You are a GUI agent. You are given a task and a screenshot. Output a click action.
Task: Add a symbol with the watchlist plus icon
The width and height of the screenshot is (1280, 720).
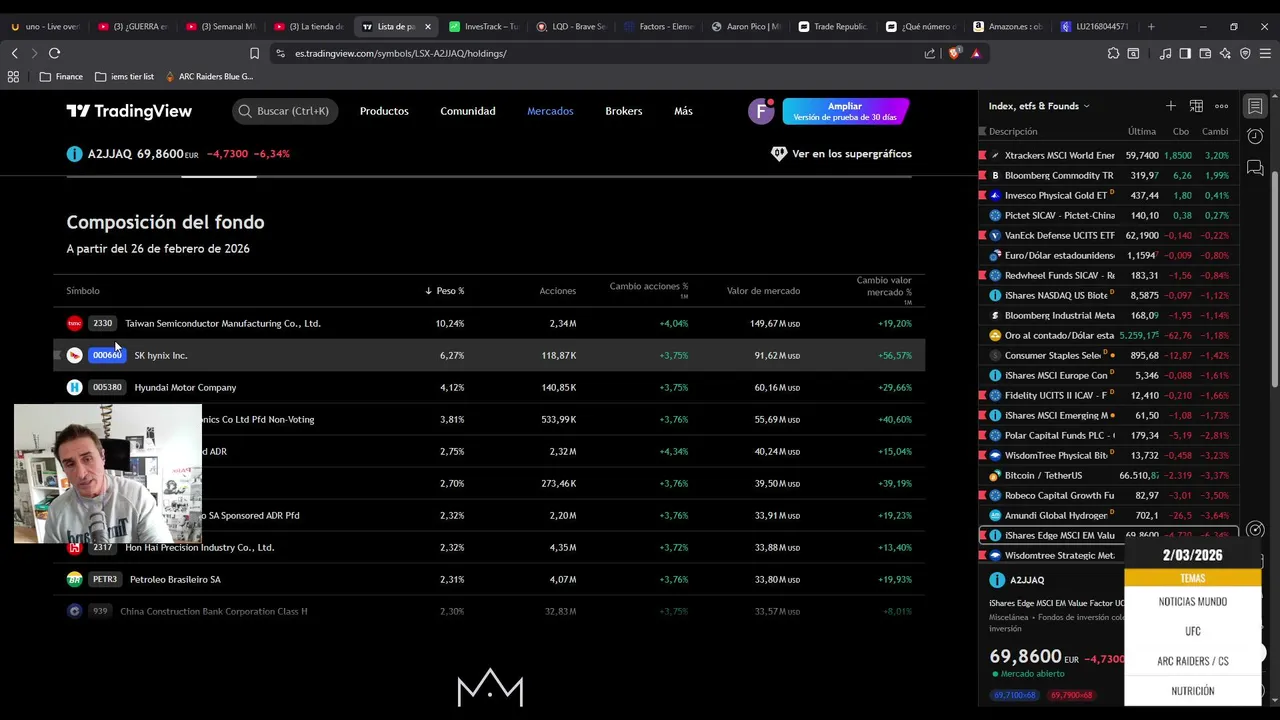tap(1170, 106)
